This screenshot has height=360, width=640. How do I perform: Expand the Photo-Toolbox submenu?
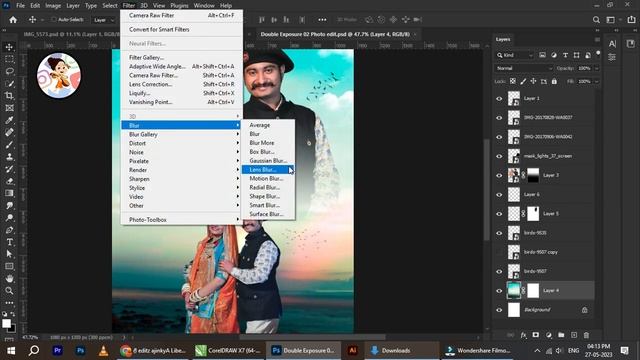(x=182, y=220)
